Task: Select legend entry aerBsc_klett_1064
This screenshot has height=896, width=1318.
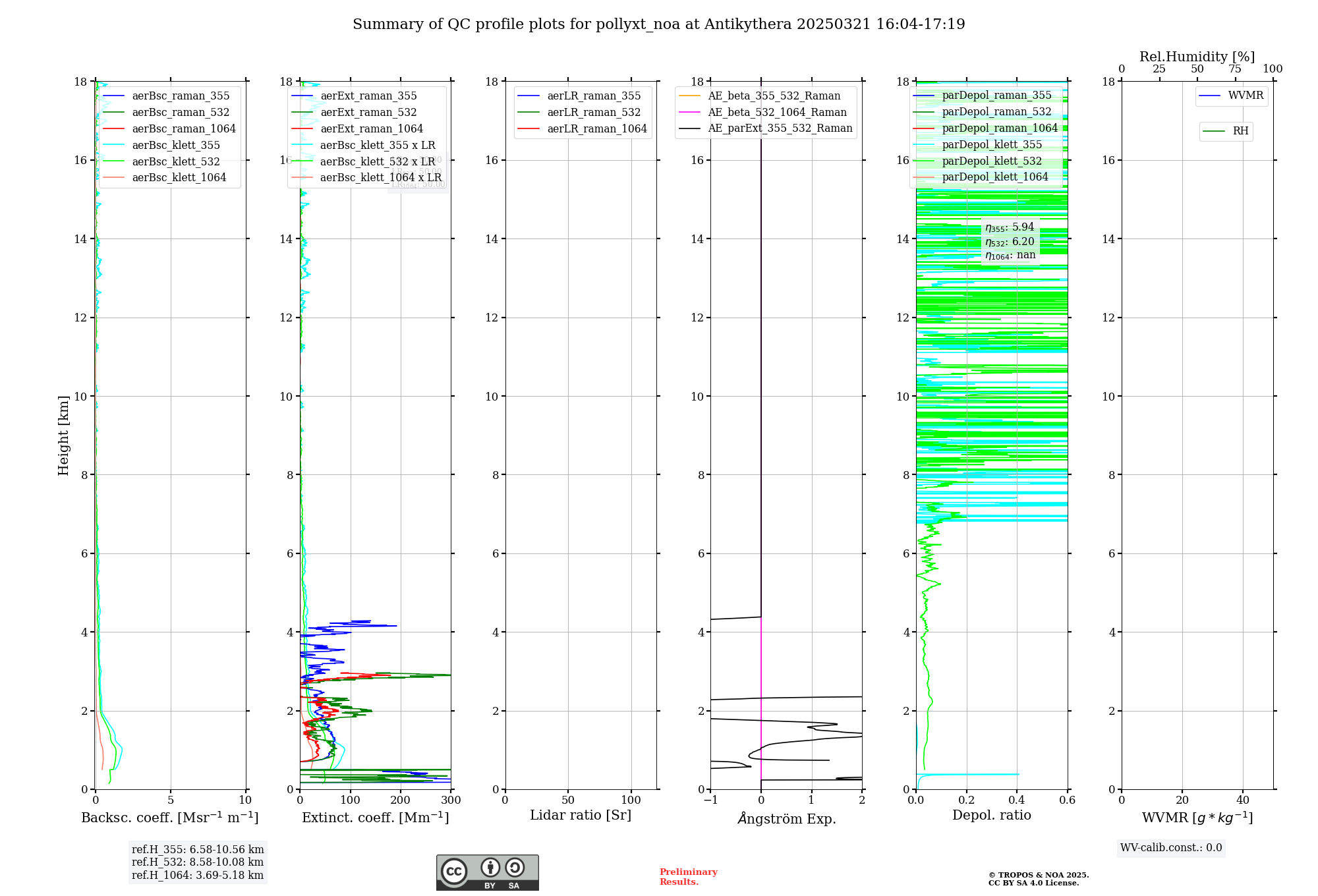Action: 165,178
